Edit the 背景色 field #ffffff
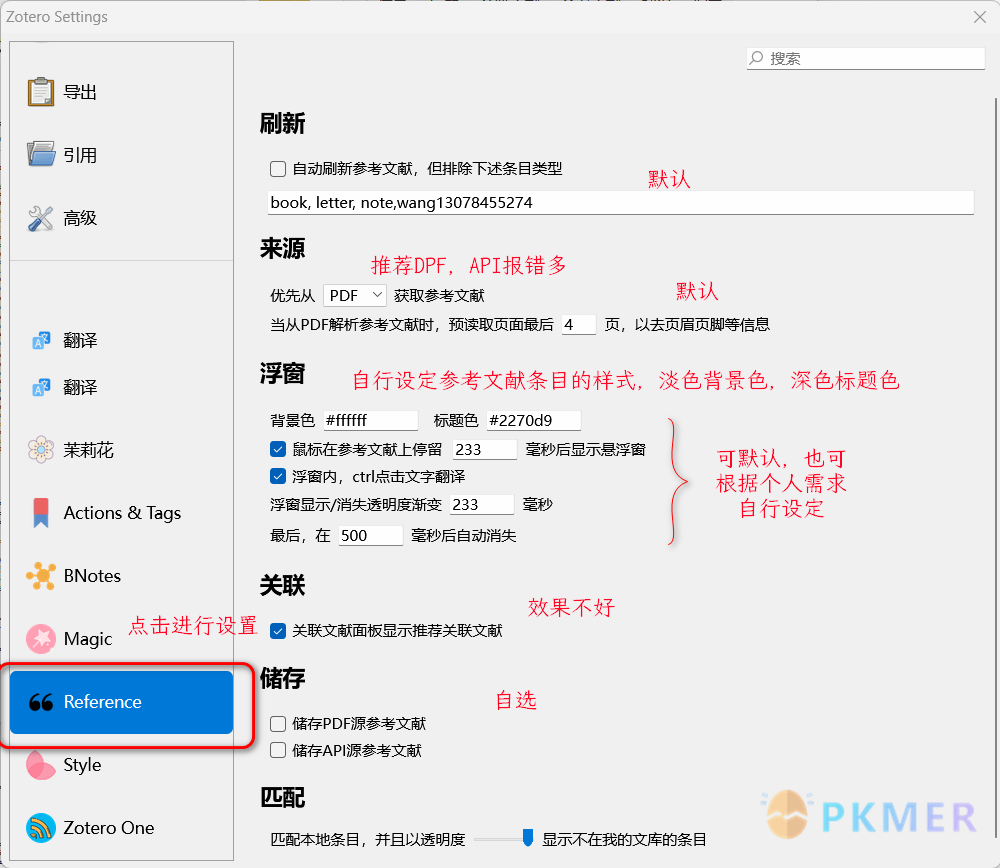The image size is (1000, 868). [370, 420]
